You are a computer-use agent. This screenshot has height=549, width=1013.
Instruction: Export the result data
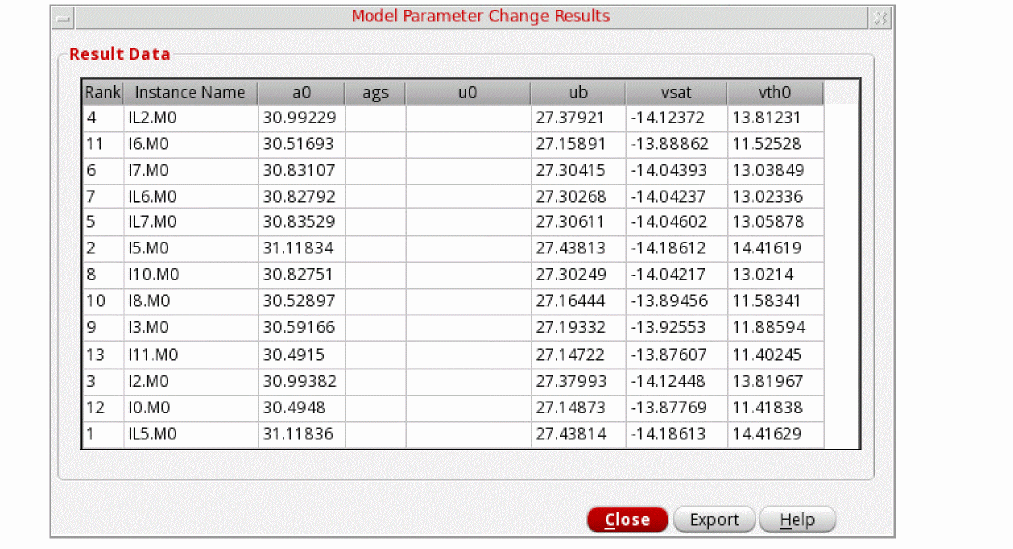tap(714, 519)
